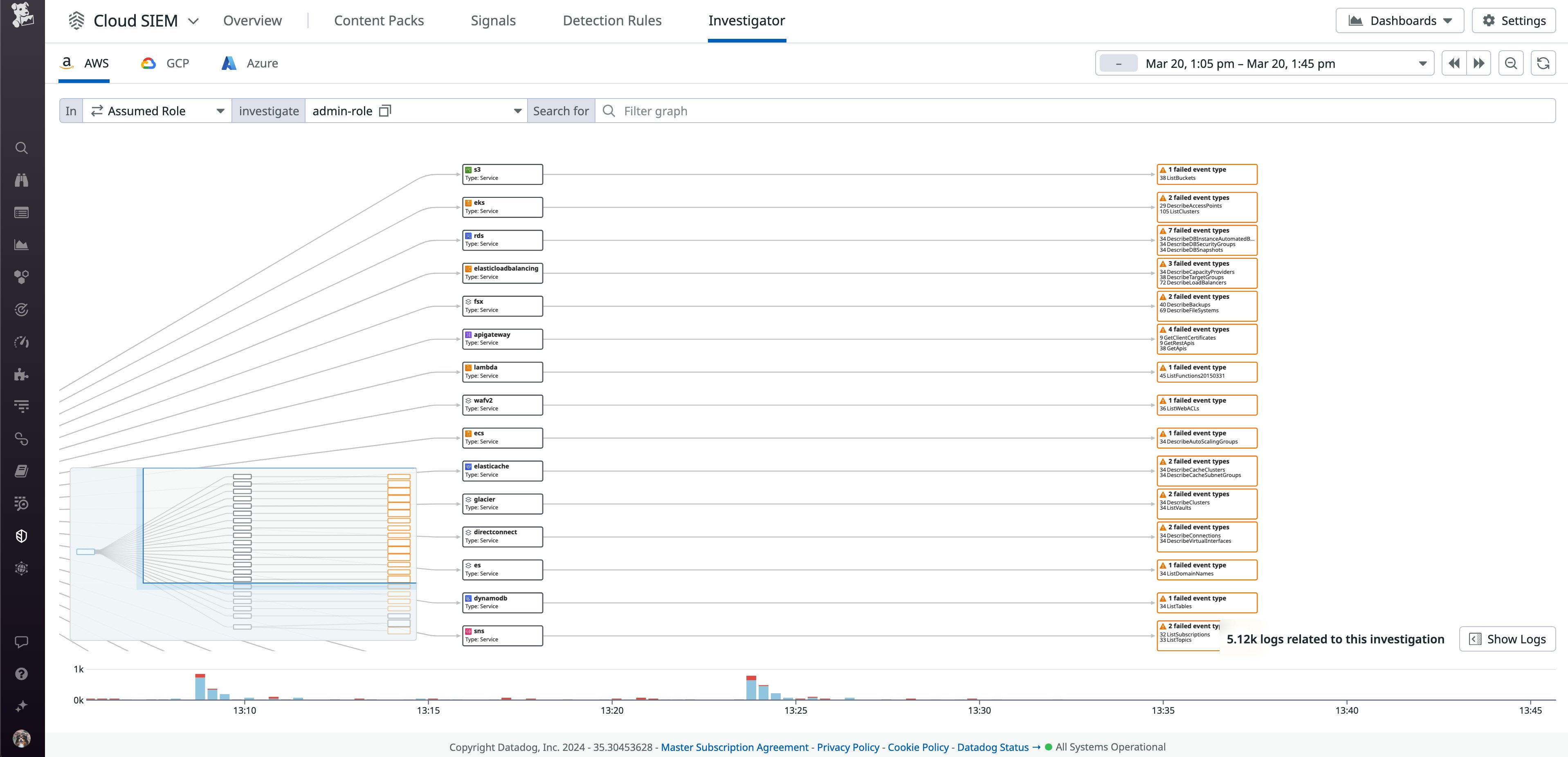Step time range backward with rewind arrows
This screenshot has width=1568, height=757.
click(1453, 63)
